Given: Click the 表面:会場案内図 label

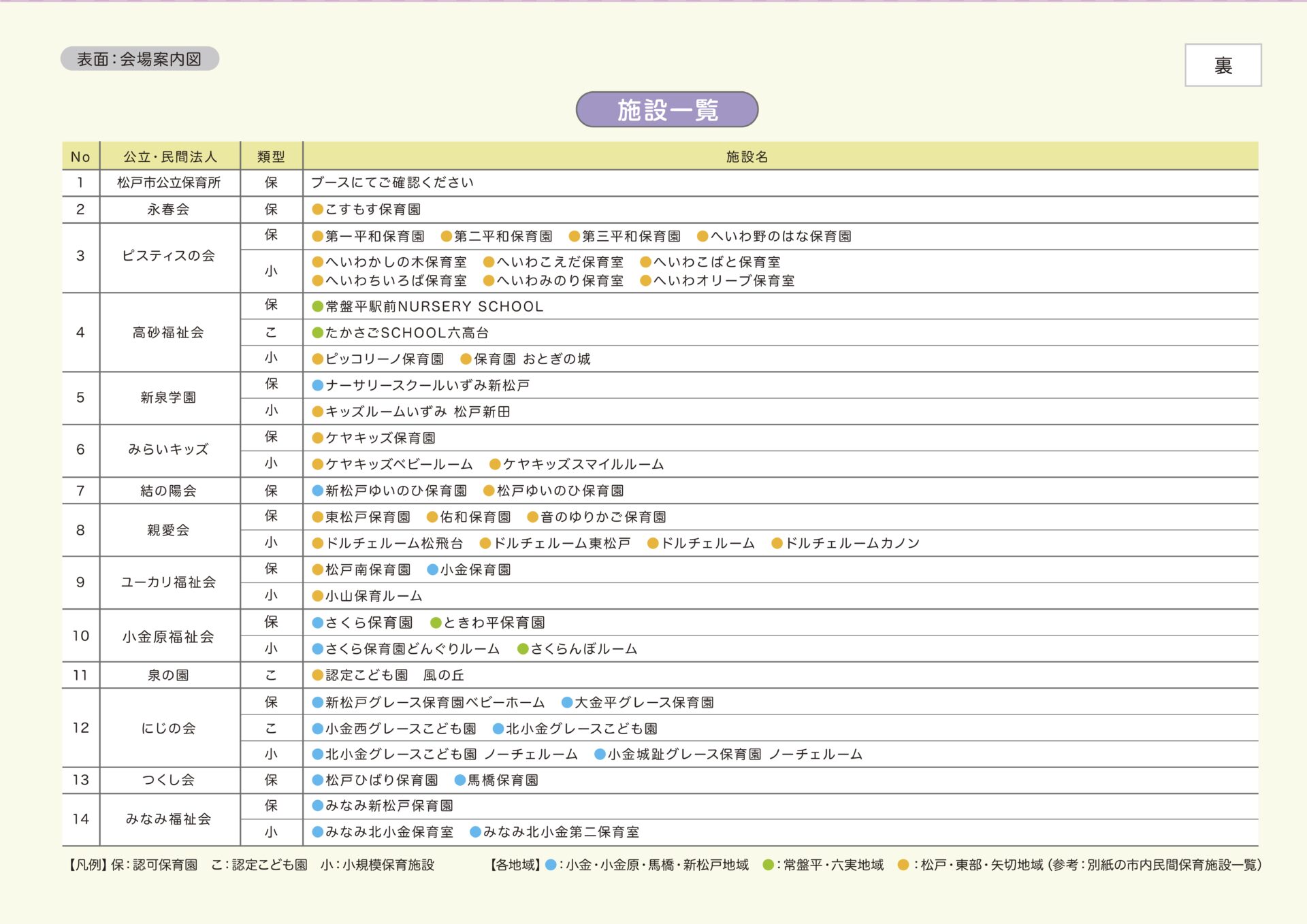Looking at the screenshot, I should pos(140,59).
